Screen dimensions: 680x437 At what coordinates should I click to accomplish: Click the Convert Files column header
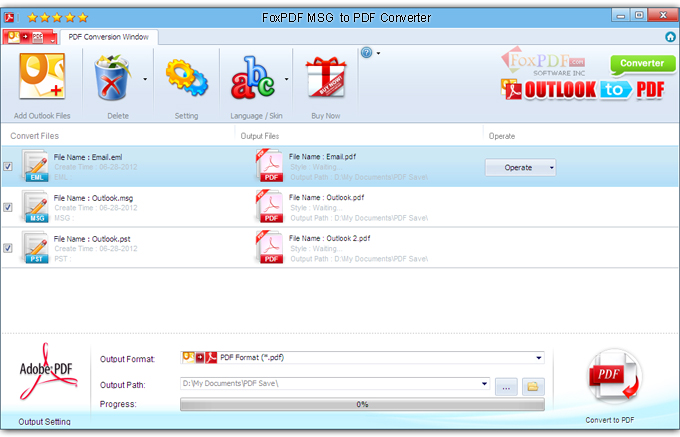35,136
